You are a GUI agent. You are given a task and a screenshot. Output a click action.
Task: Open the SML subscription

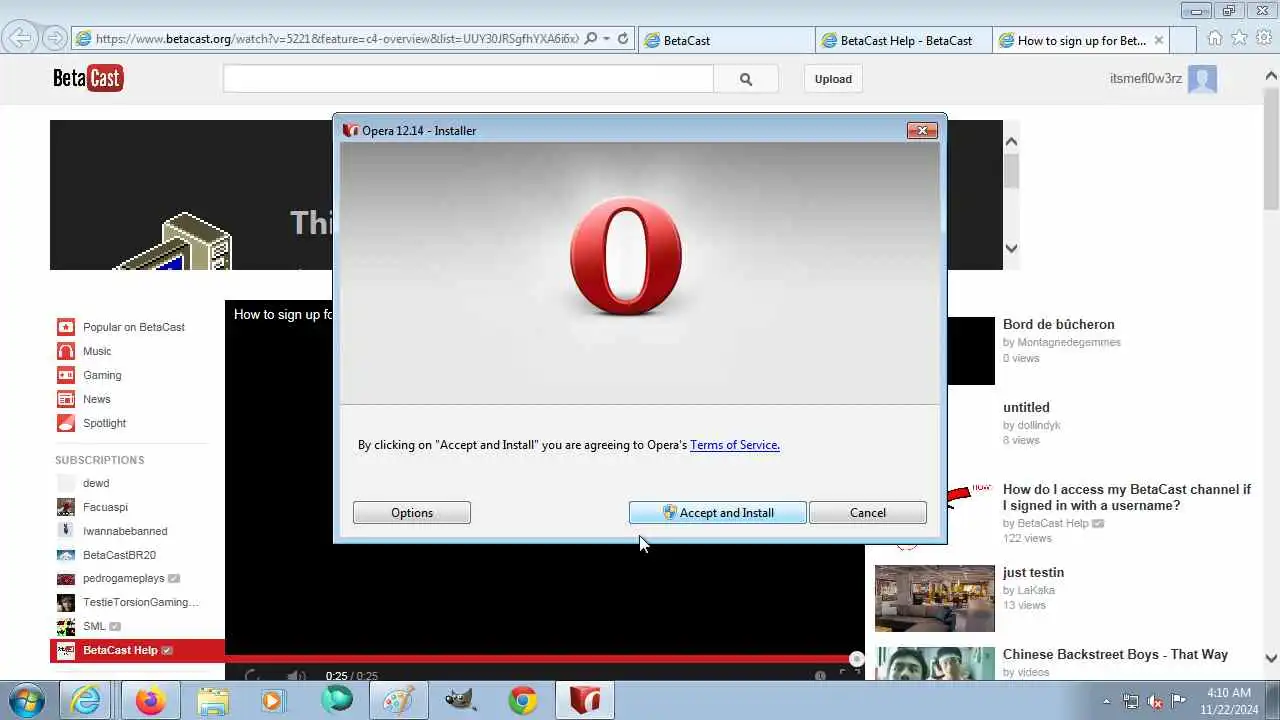click(x=94, y=626)
